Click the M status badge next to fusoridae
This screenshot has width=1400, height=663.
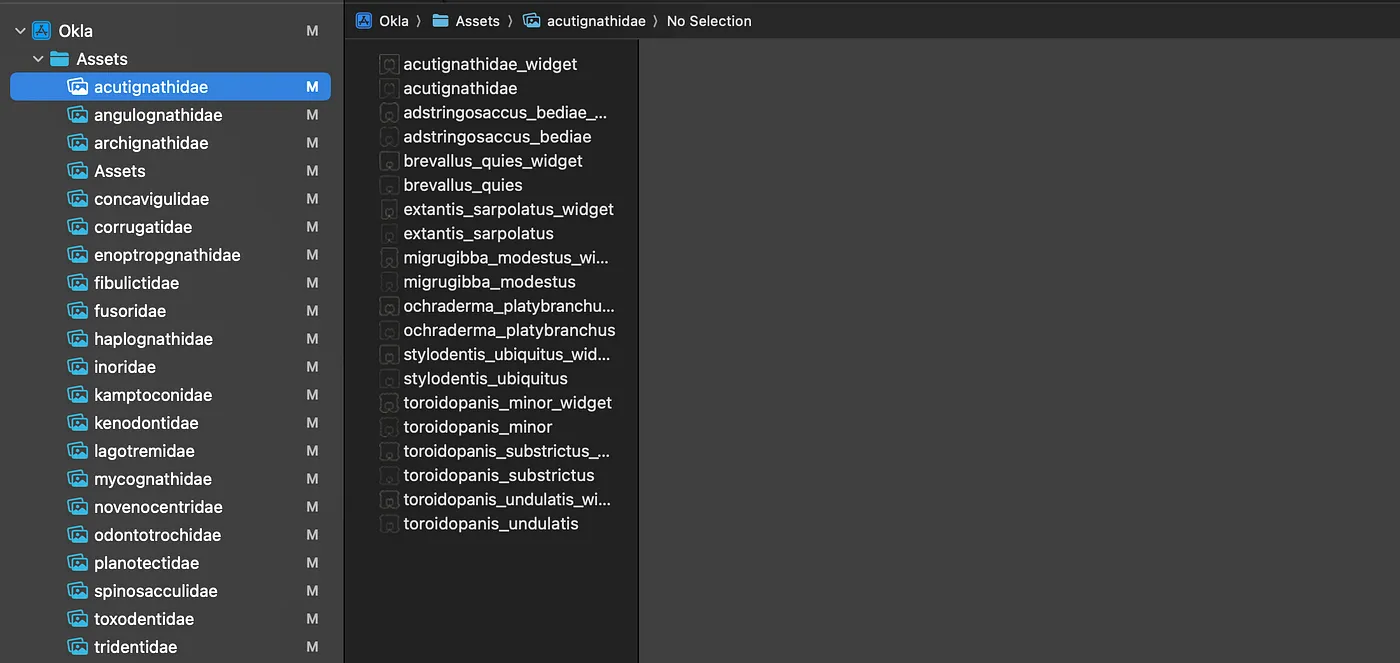click(x=312, y=311)
